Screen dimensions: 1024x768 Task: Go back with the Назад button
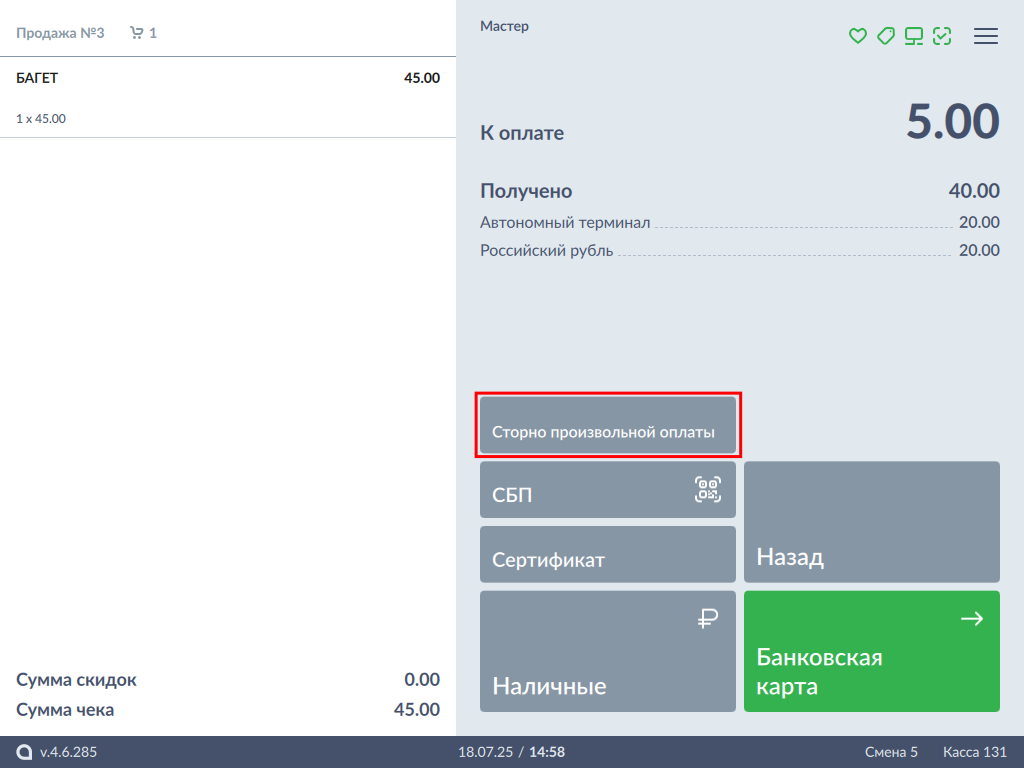tap(871, 522)
